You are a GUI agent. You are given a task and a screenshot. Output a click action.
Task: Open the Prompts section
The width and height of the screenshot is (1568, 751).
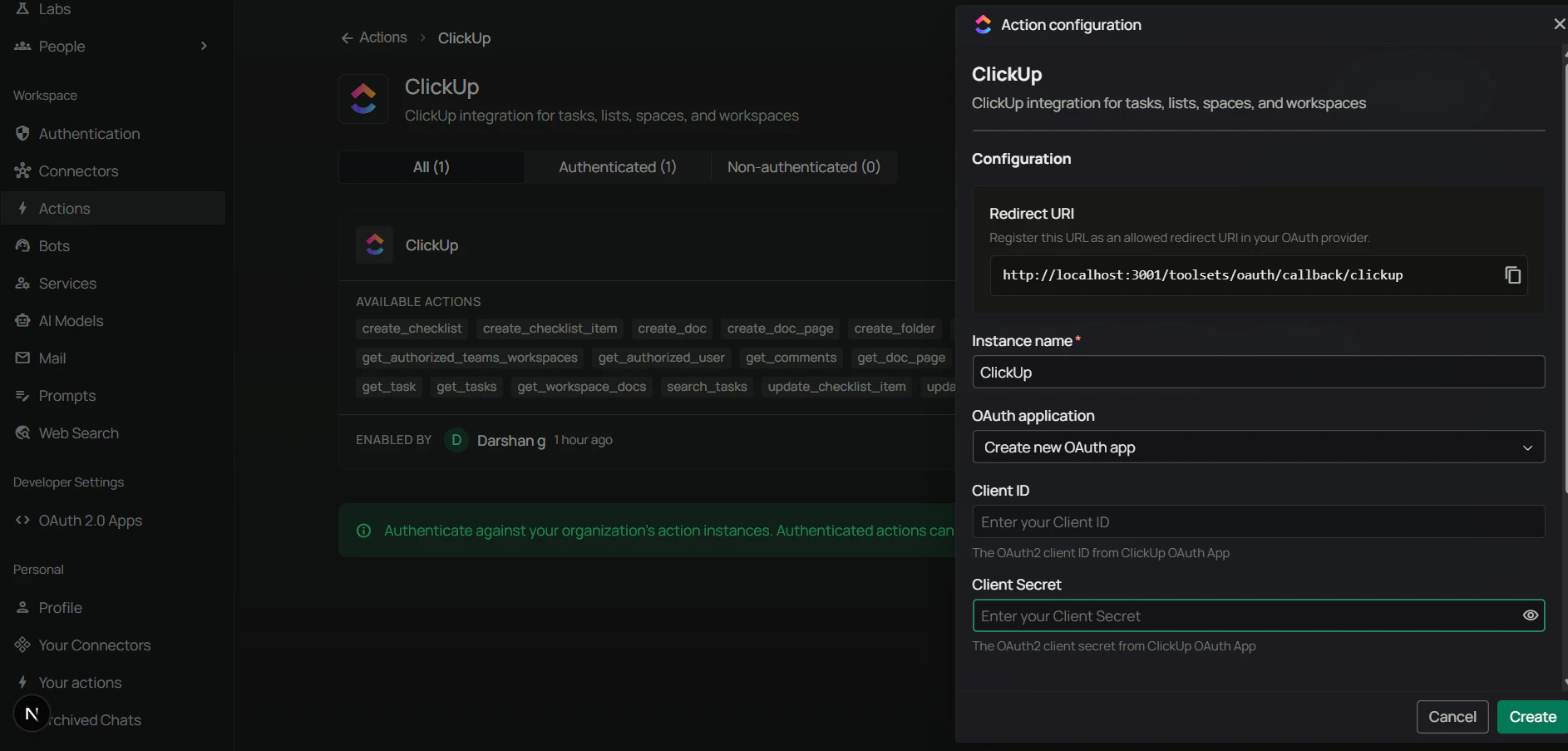(x=67, y=395)
